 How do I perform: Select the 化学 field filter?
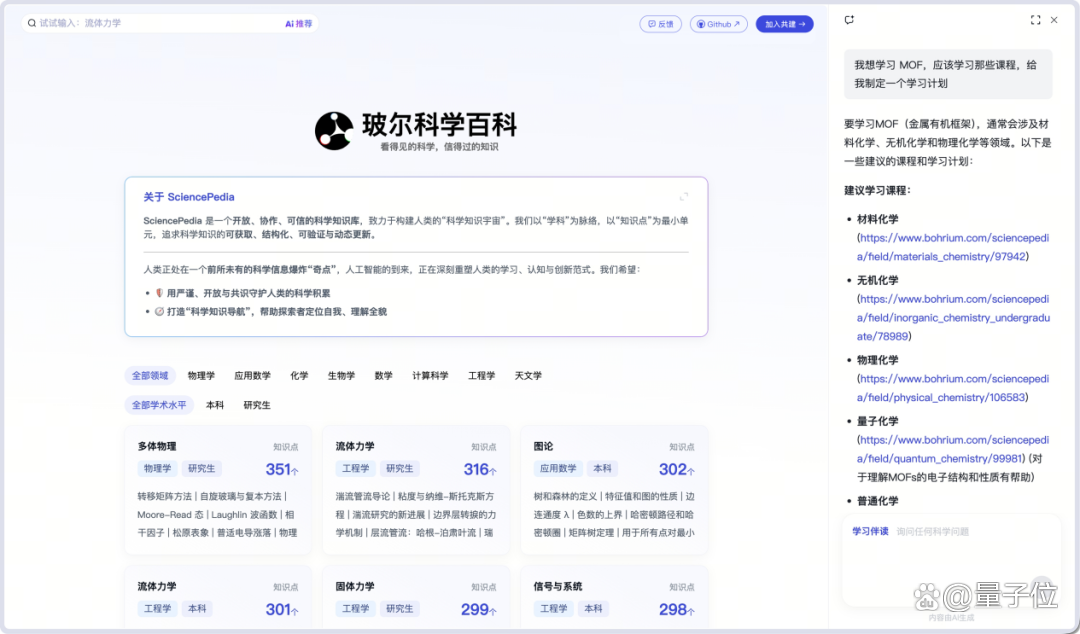click(x=299, y=376)
